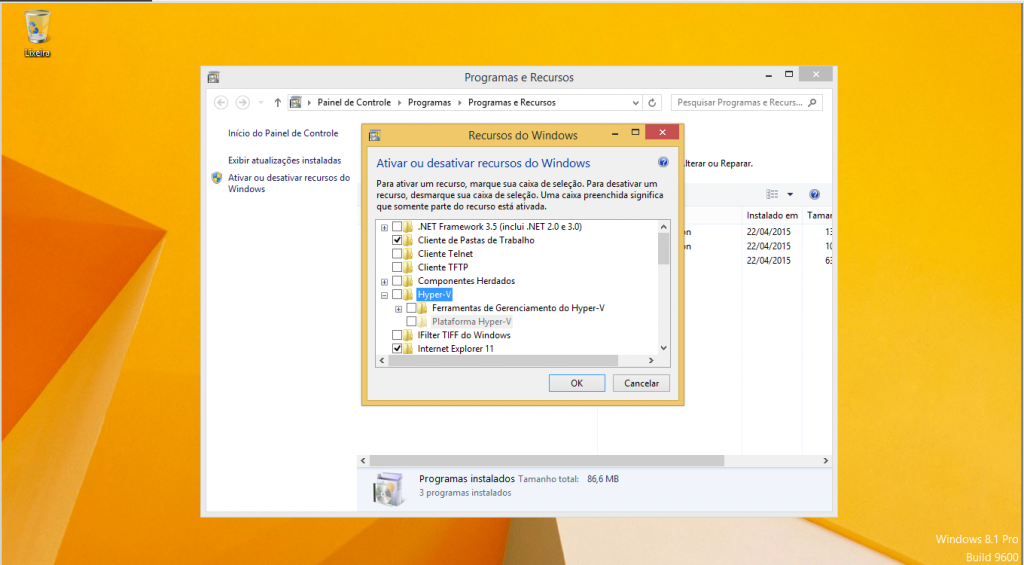Click scroll-right arrow of the features list
Viewport: 1024px width, 565px height.
tap(650, 361)
